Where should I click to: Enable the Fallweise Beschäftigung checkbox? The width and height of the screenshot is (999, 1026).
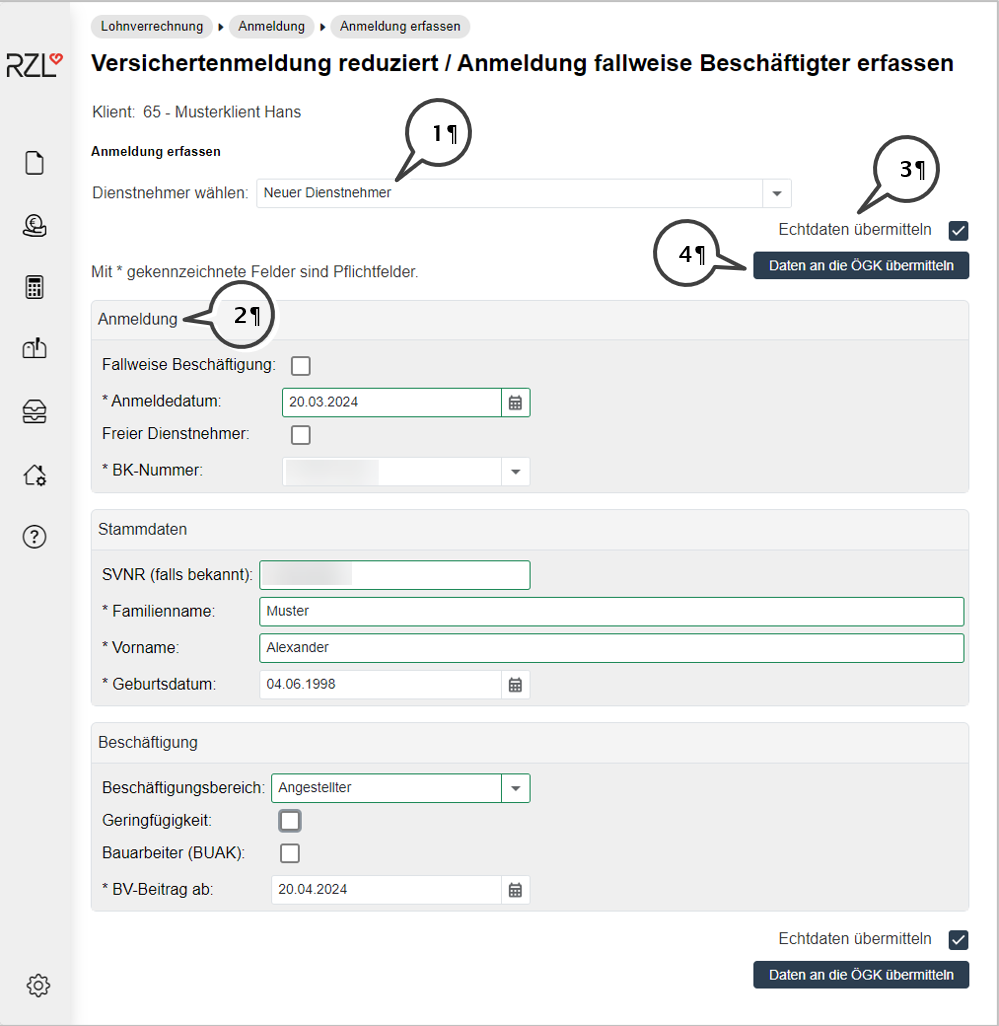[x=300, y=365]
